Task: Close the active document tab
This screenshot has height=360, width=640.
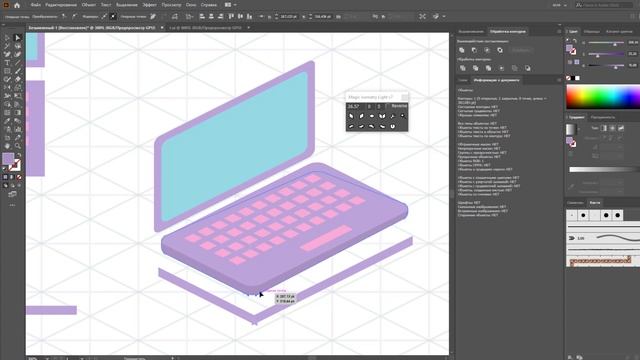Action: 162,28
